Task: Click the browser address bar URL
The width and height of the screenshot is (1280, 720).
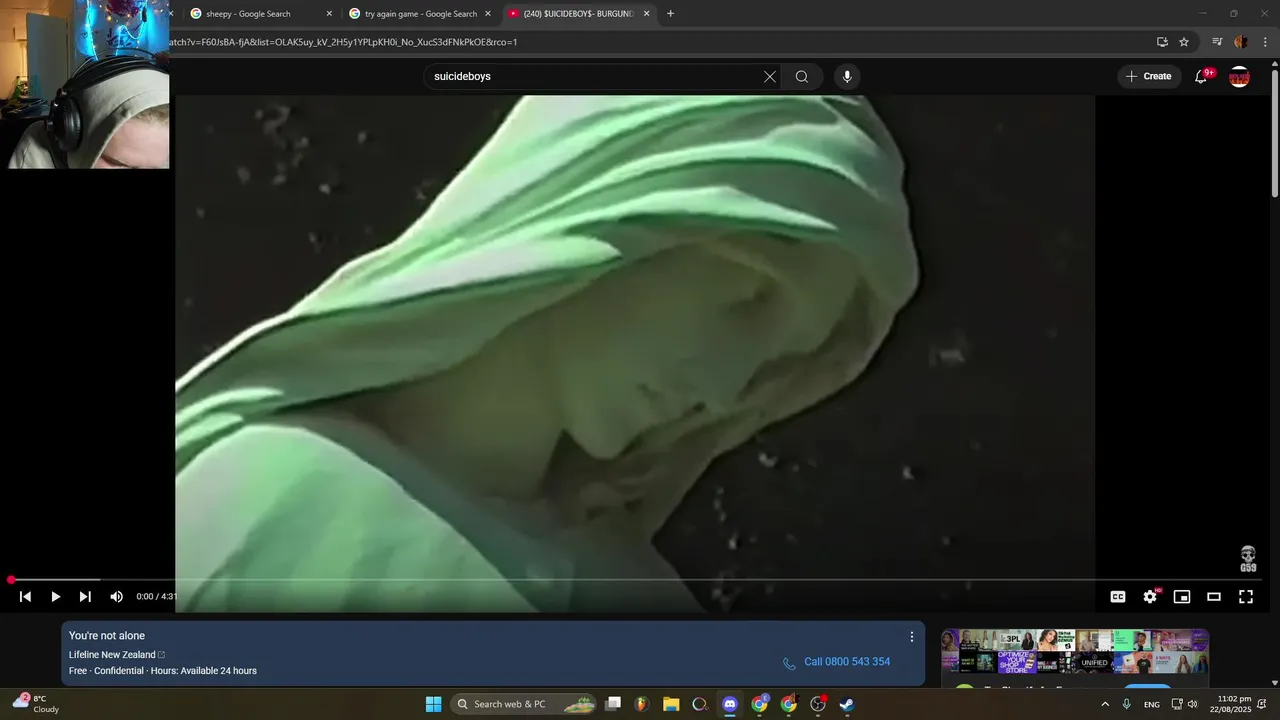Action: (344, 42)
